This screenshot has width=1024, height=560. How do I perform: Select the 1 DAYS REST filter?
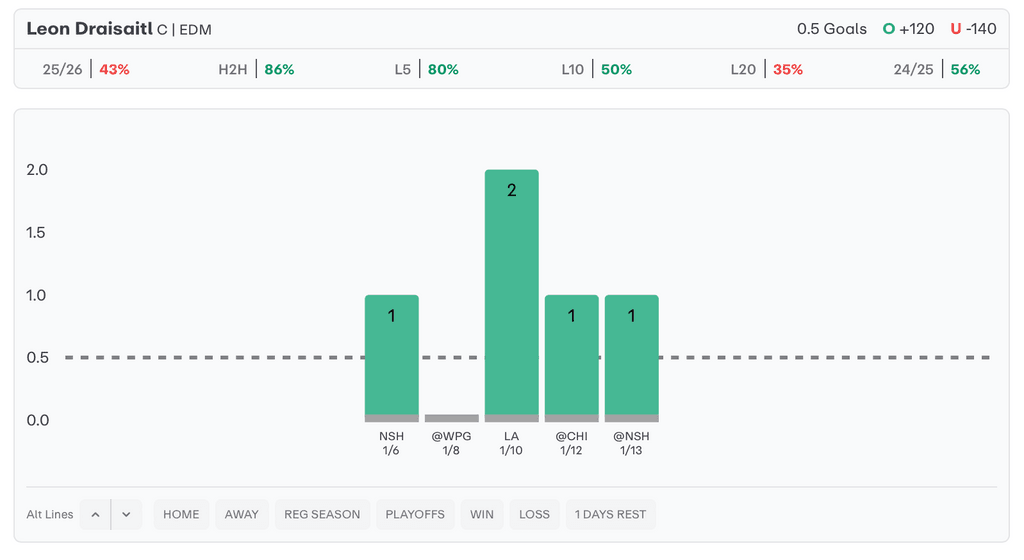(x=610, y=514)
